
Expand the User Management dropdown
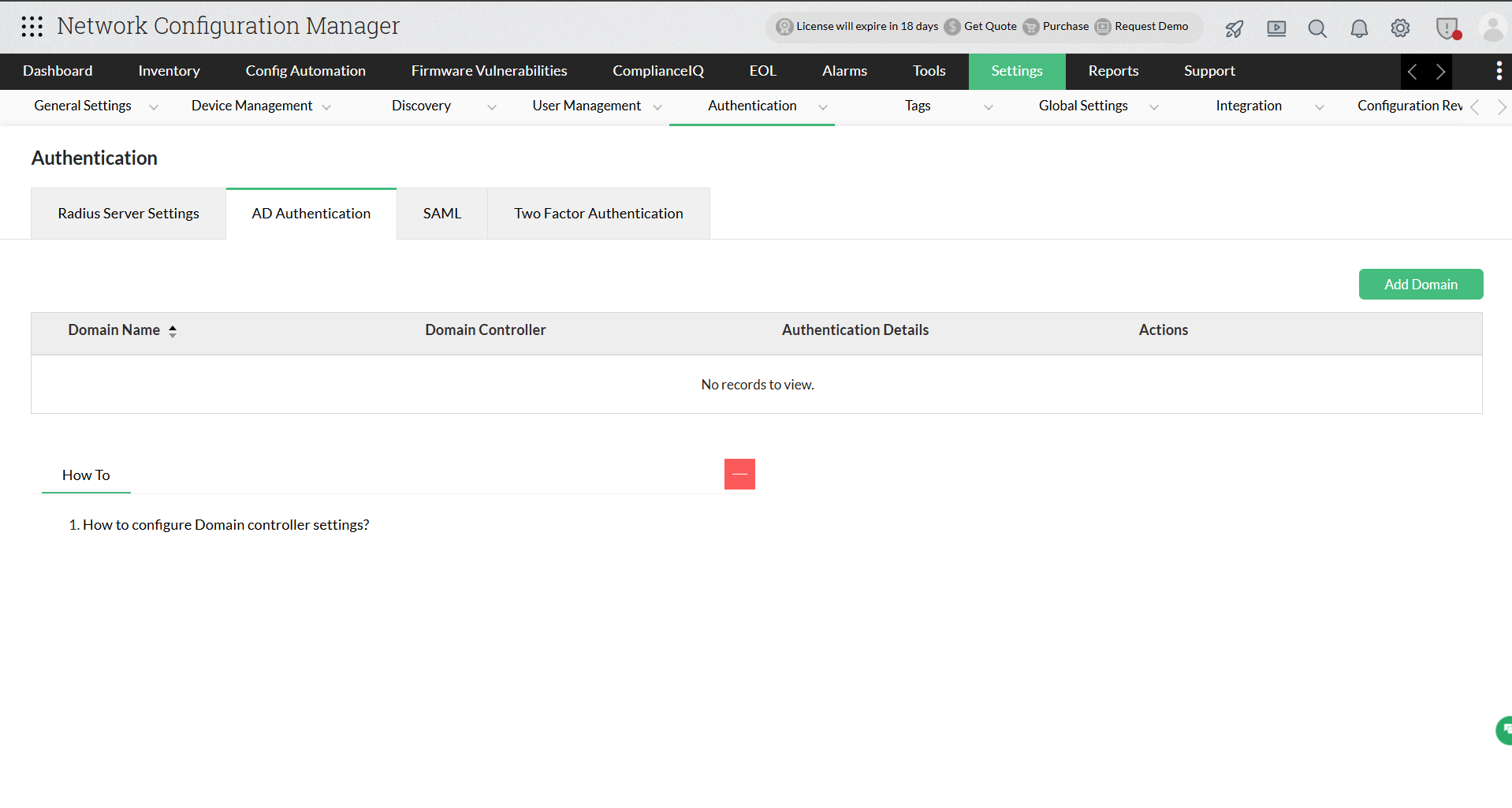pyautogui.click(x=657, y=107)
